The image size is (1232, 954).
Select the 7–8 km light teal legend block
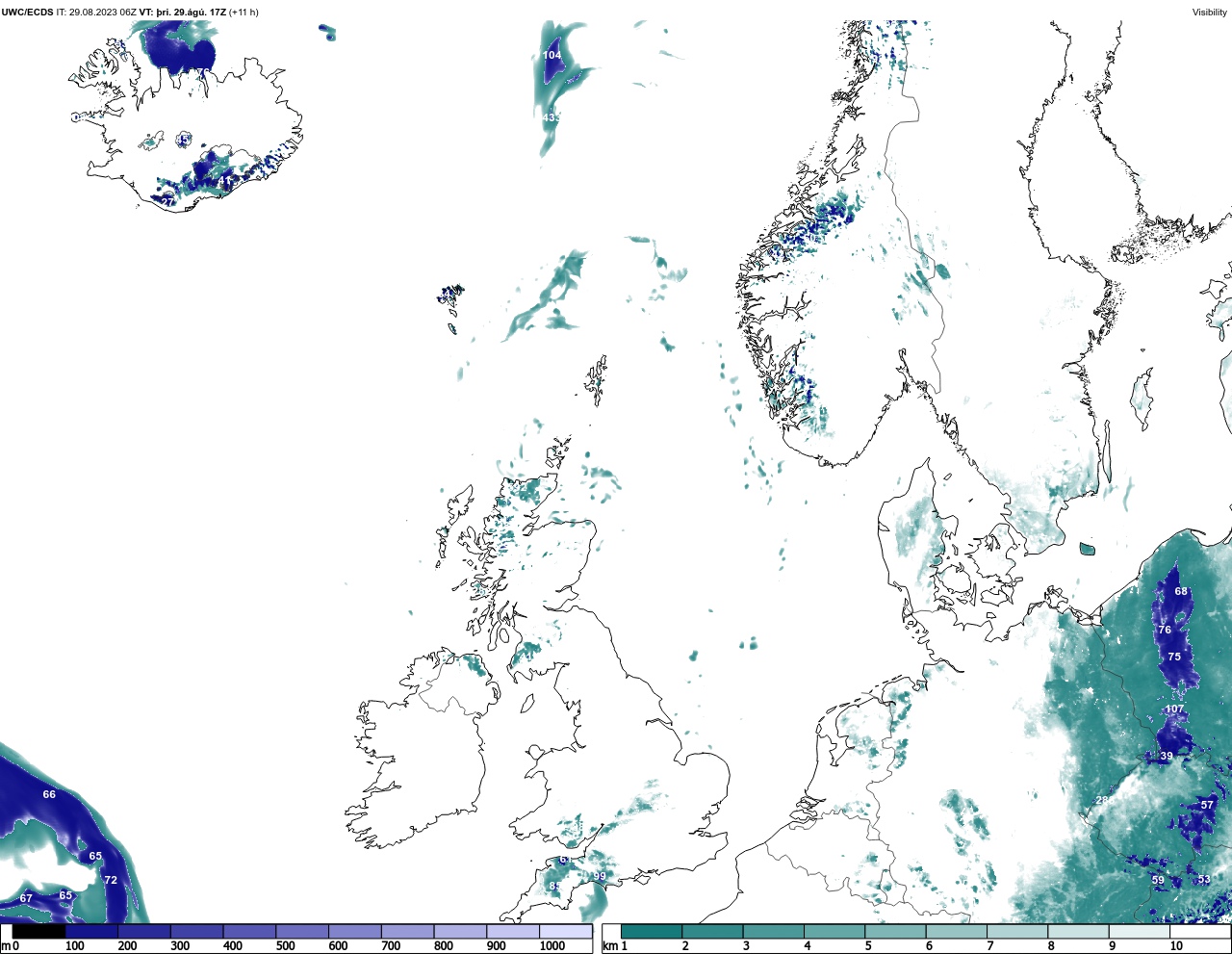click(x=1017, y=931)
